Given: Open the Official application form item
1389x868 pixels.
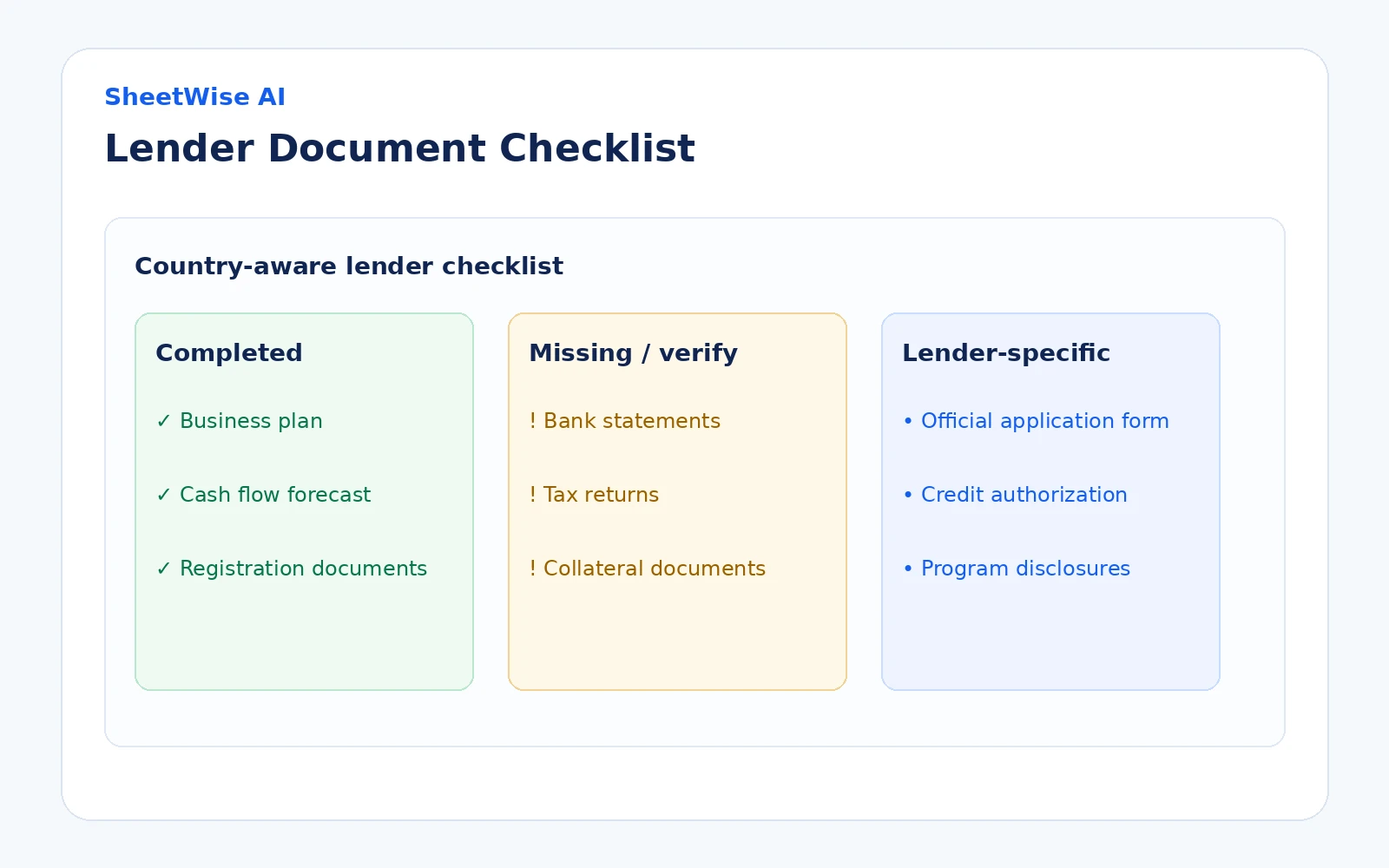Looking at the screenshot, I should coord(1036,421).
